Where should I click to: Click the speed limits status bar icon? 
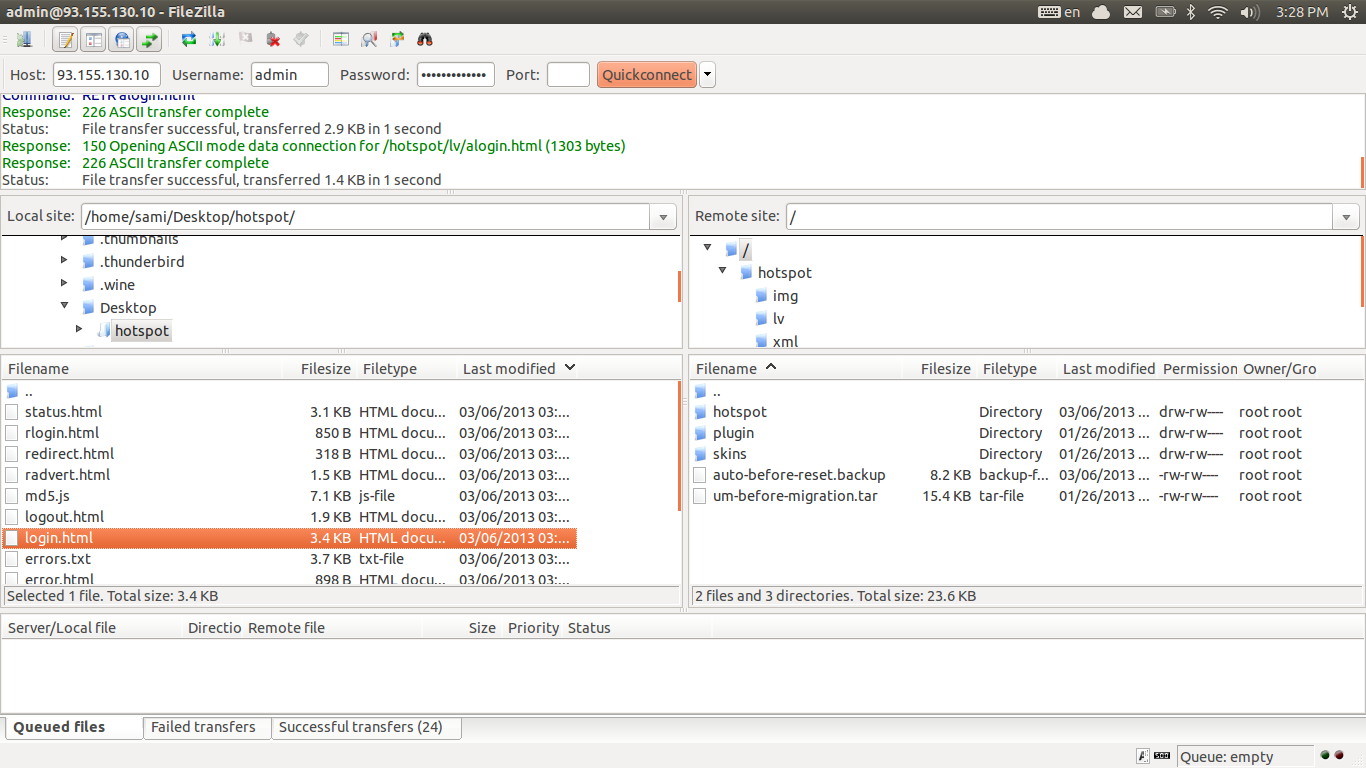[1163, 756]
